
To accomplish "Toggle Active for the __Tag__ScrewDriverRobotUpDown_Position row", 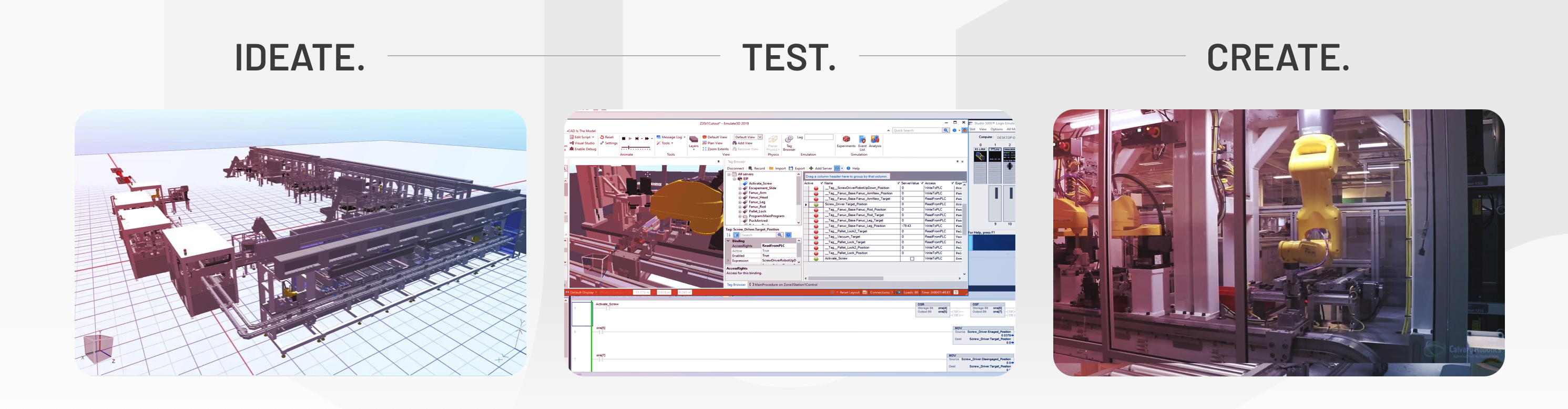I will [816, 188].
